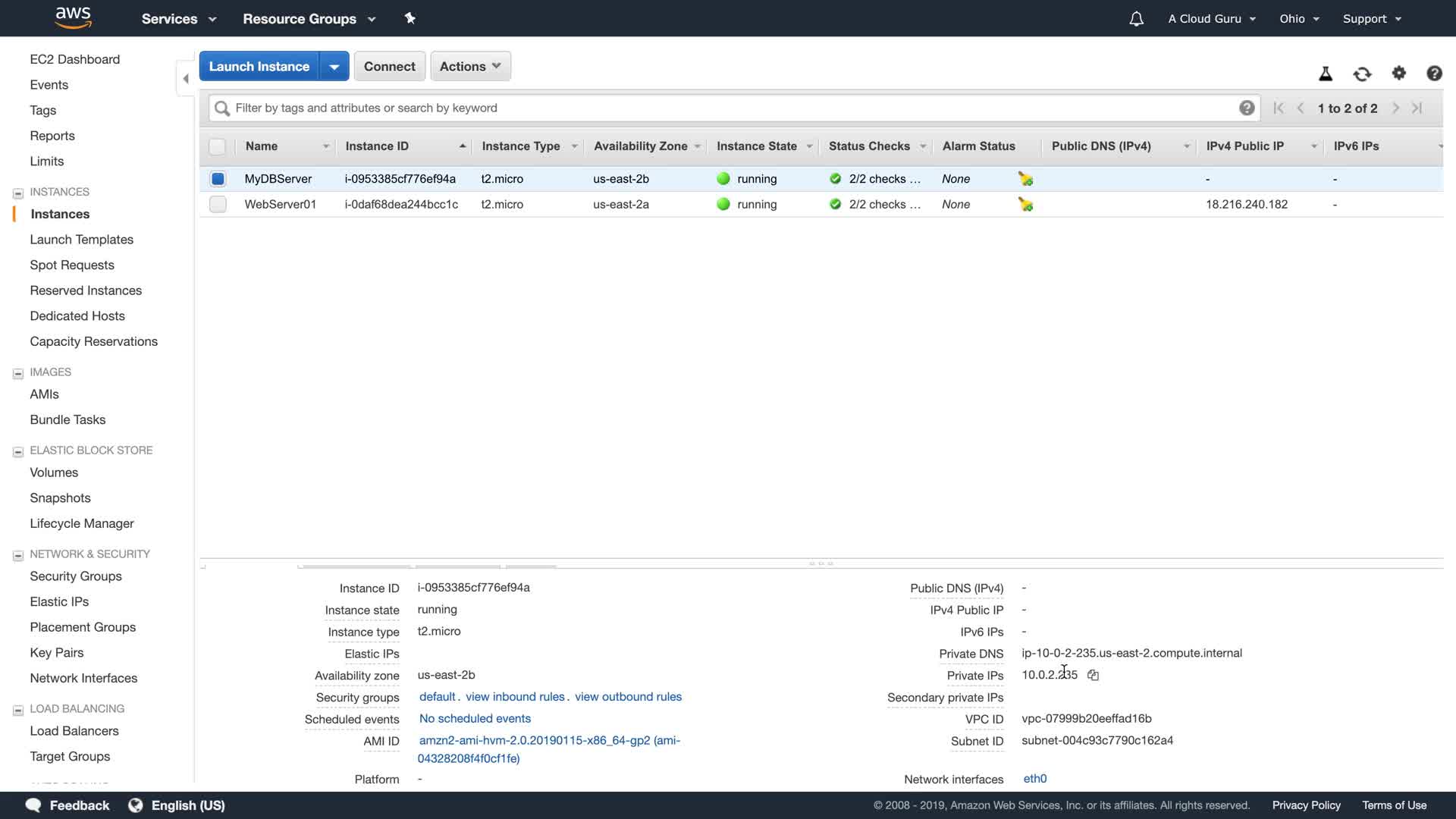Screen dimensions: 1456x819
Task: Click the instance filter search field
Action: tap(728, 108)
